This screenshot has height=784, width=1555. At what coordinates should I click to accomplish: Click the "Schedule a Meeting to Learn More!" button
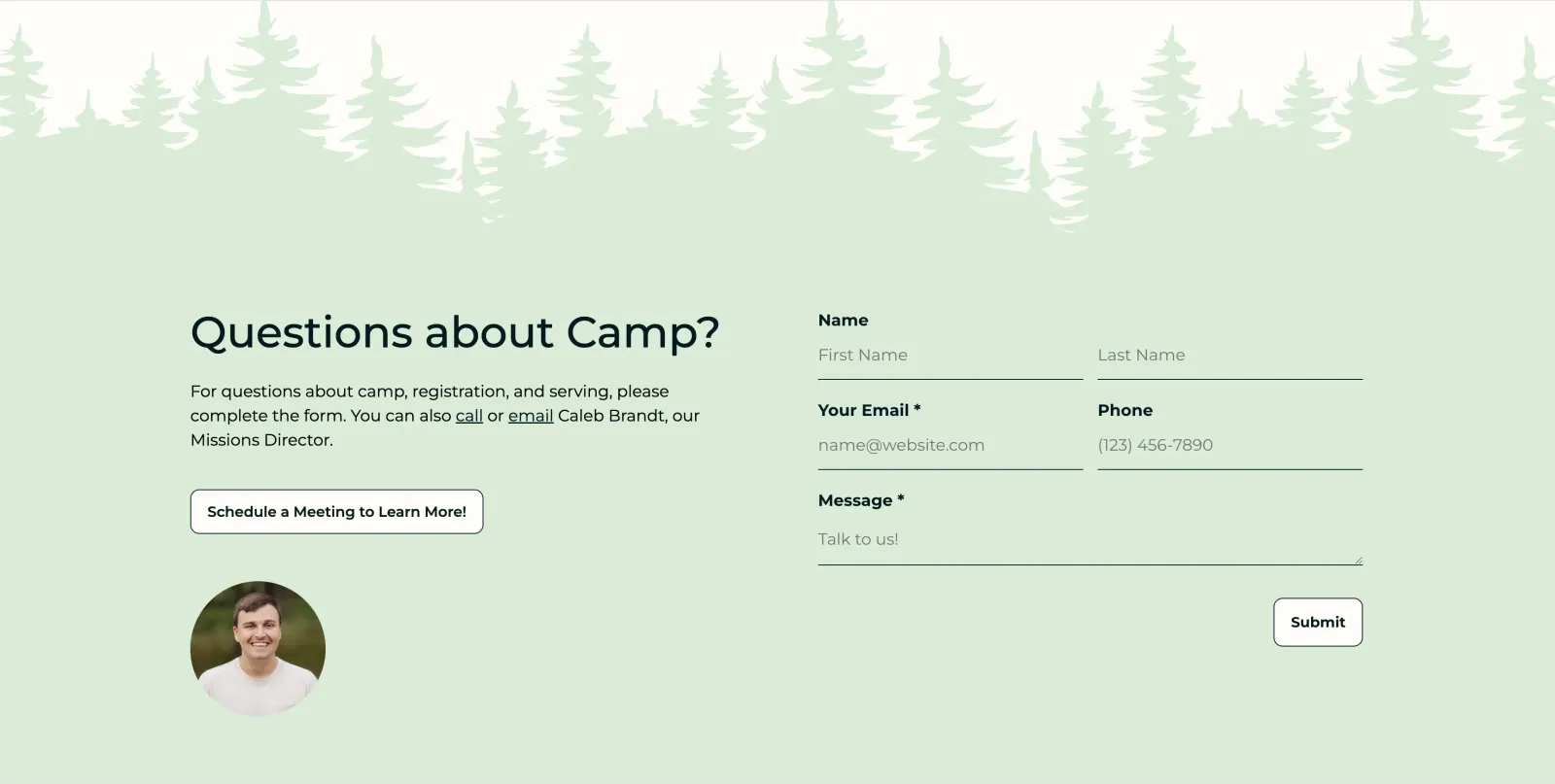tap(336, 511)
